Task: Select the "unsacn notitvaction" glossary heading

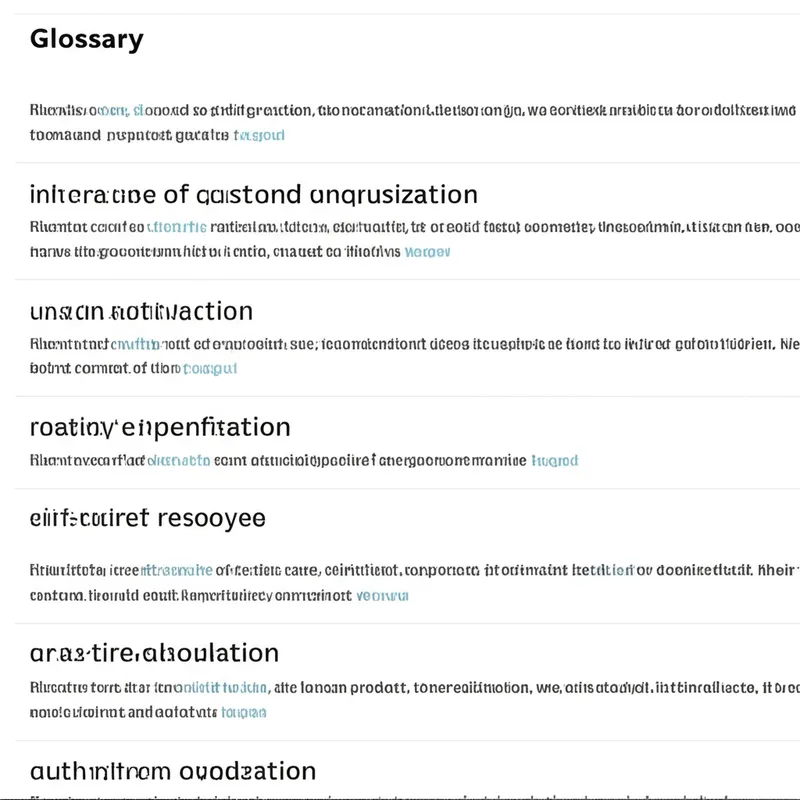Action: 141,310
